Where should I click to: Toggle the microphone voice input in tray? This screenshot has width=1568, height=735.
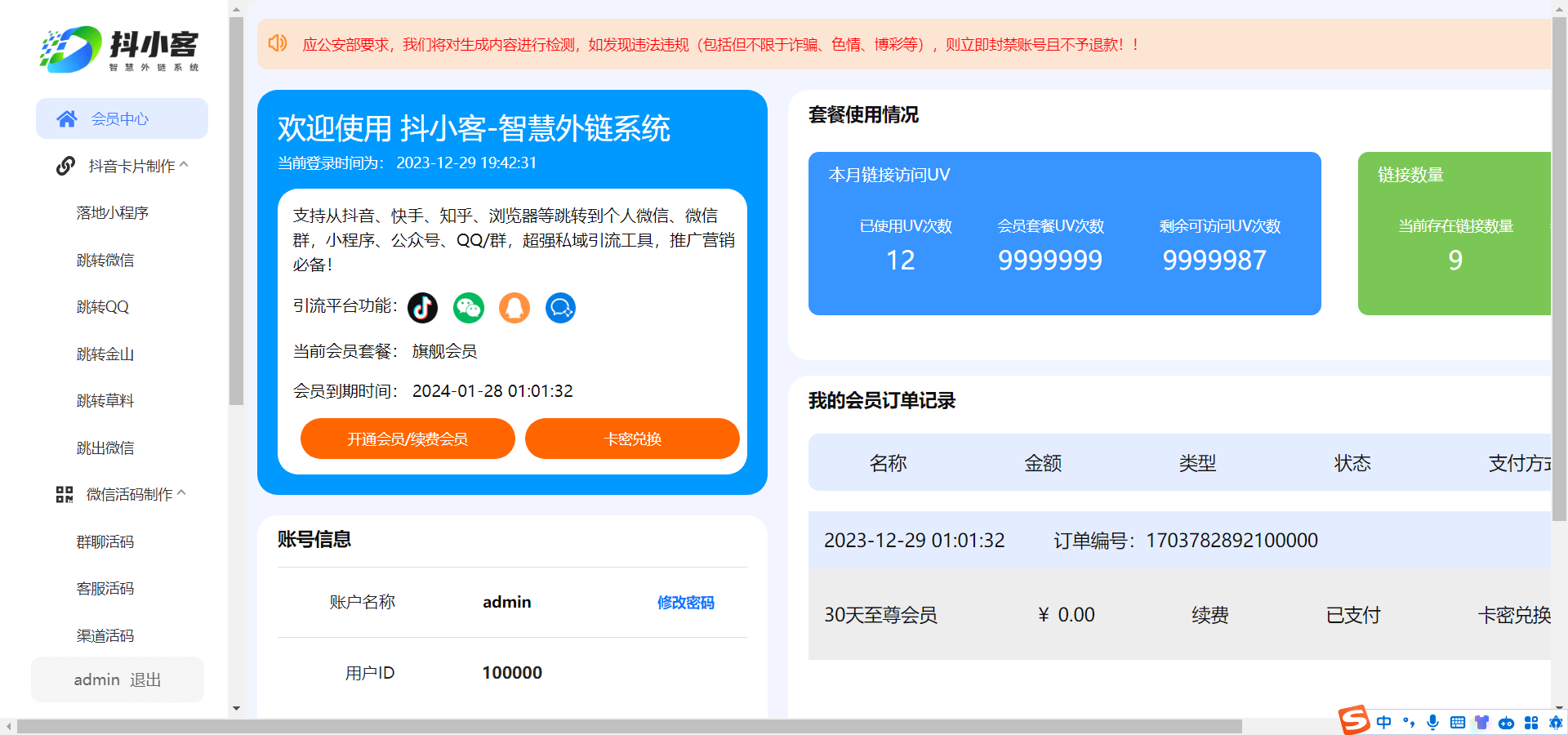(1432, 722)
